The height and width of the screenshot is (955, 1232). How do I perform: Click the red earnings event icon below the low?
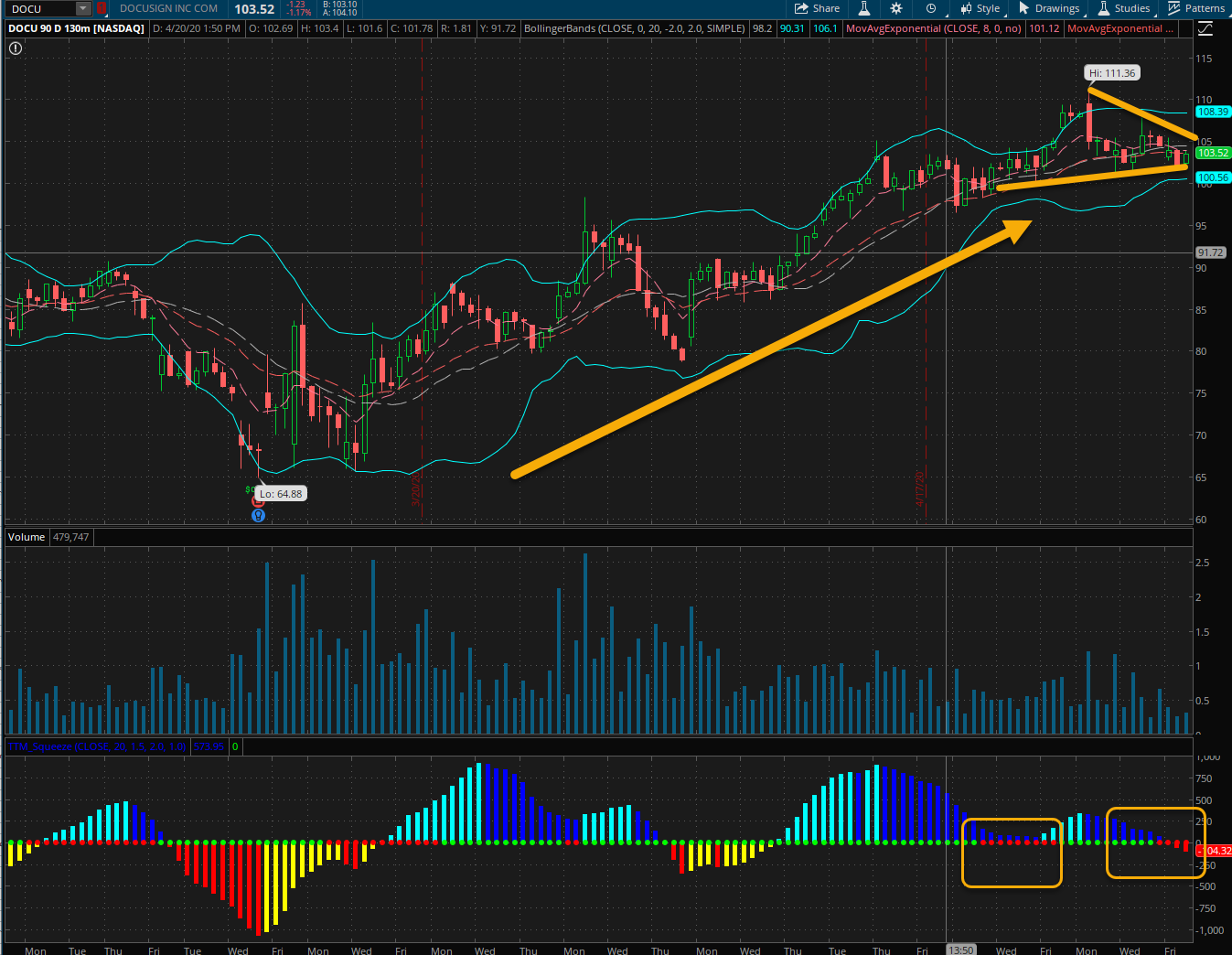[258, 501]
